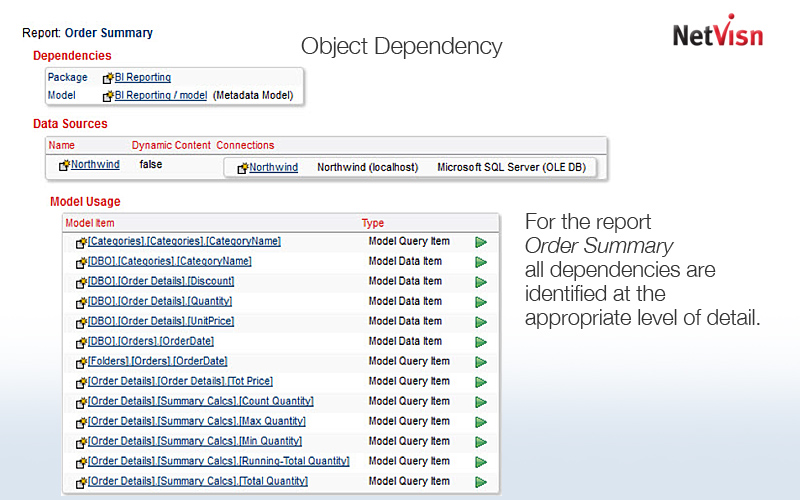Click green arrow for [DBO].[Categories].[CategoryName]
This screenshot has width=800, height=500.
(x=481, y=262)
